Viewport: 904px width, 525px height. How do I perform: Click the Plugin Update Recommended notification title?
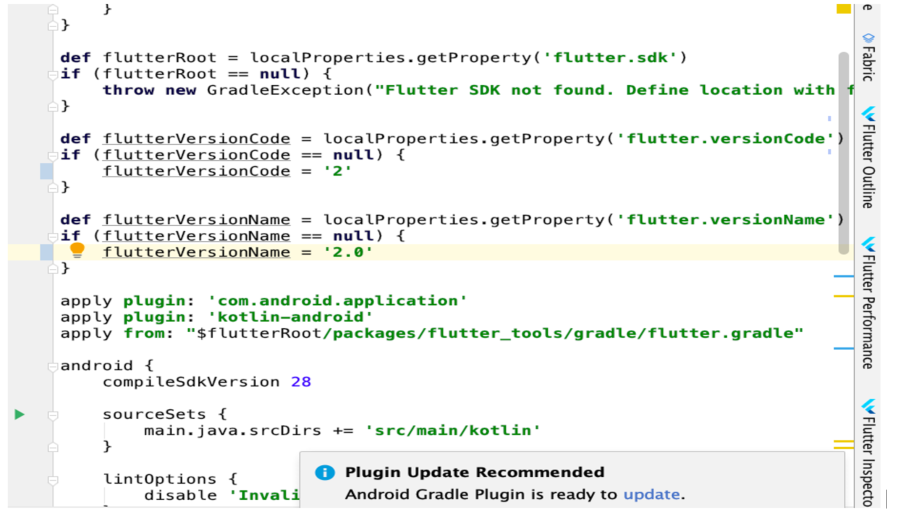click(x=474, y=472)
